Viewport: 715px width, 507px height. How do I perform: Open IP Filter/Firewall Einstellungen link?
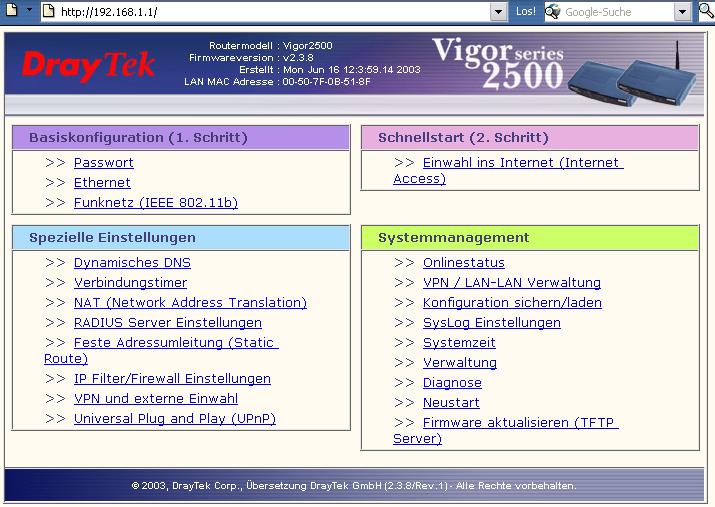click(x=172, y=379)
